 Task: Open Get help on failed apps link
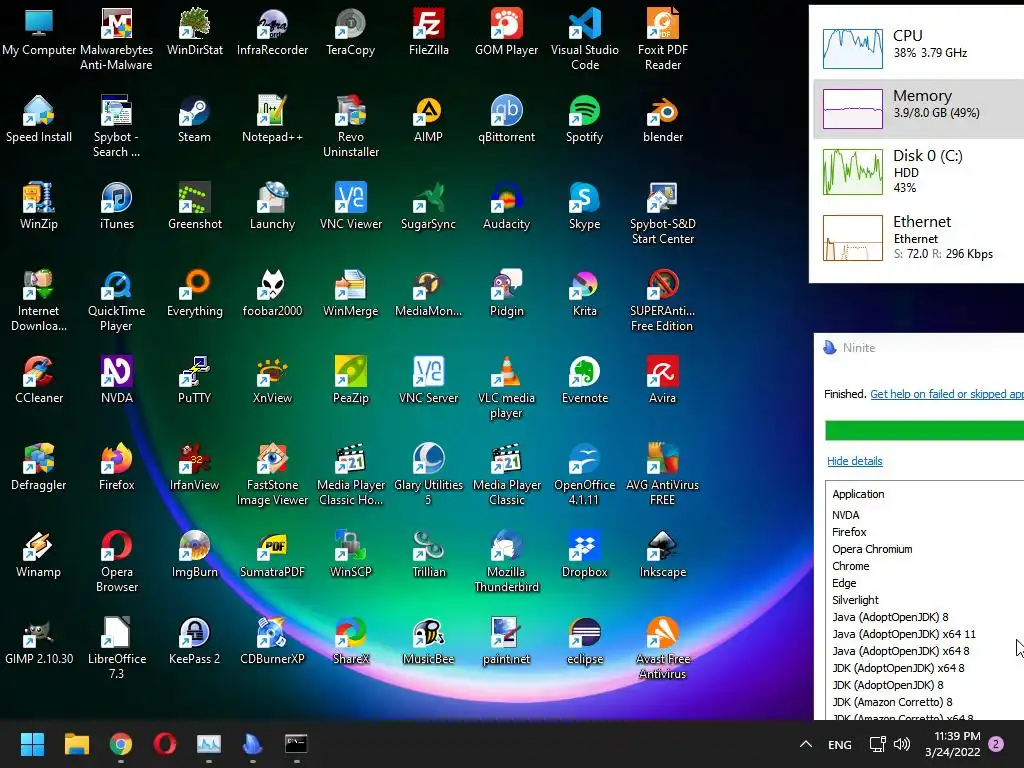[947, 394]
